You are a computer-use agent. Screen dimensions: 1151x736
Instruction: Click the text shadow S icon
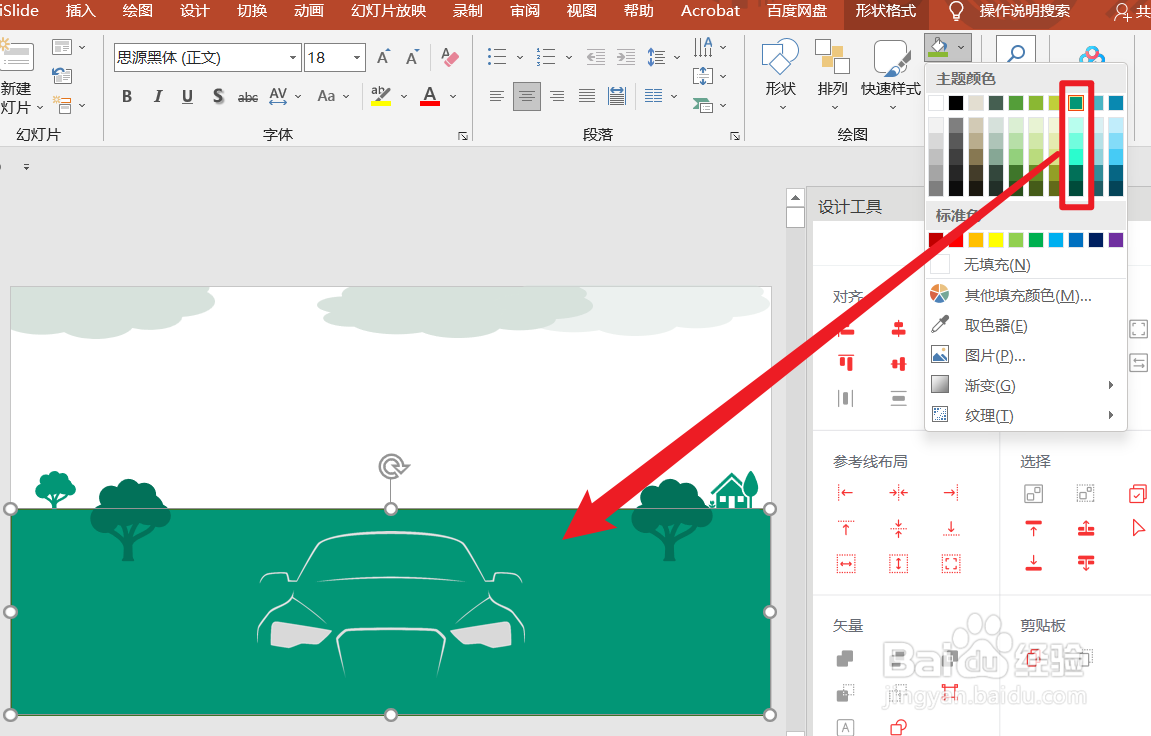point(218,96)
